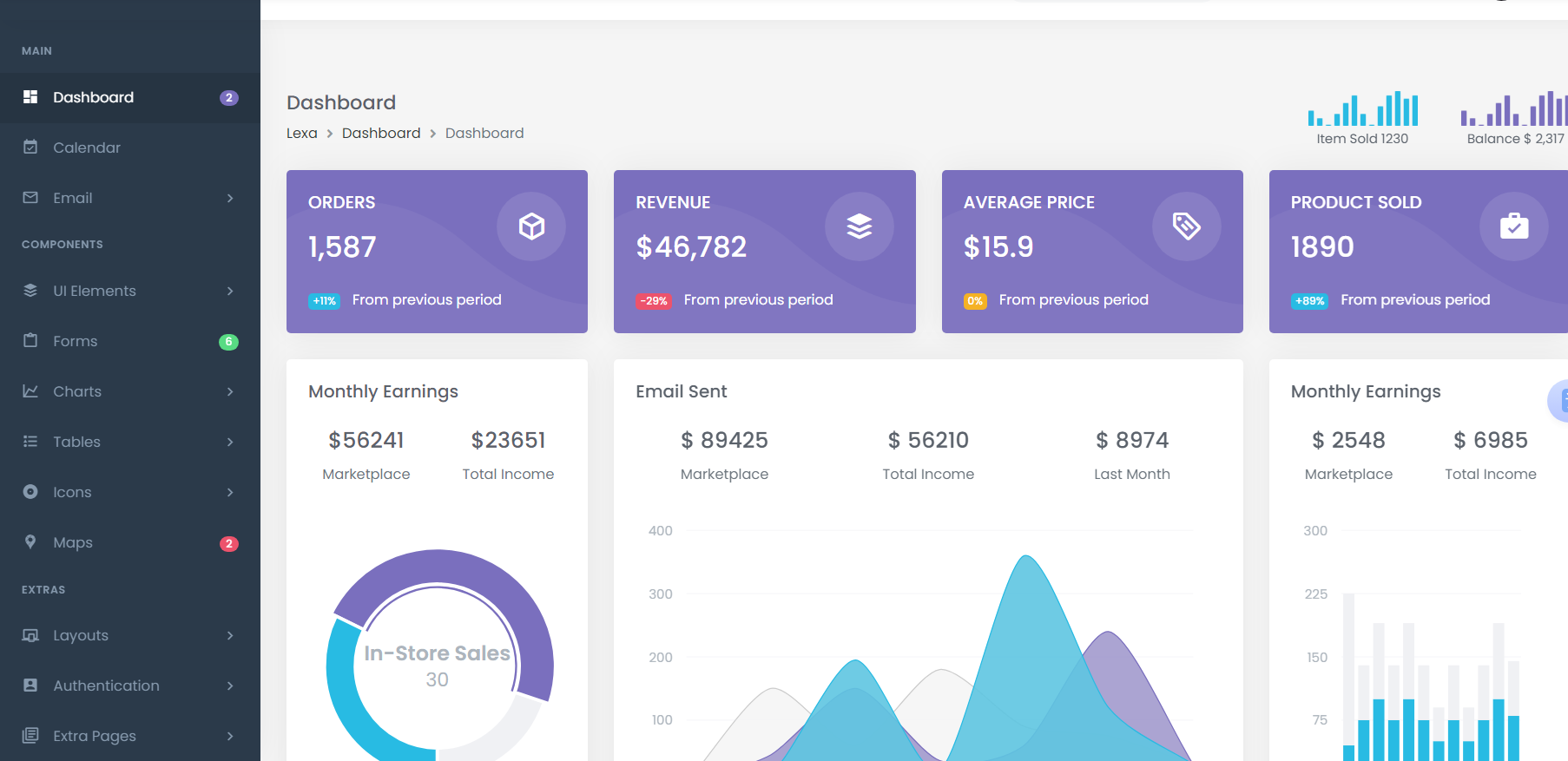1568x761 pixels.
Task: Click the Orders box icon
Action: tap(531, 226)
